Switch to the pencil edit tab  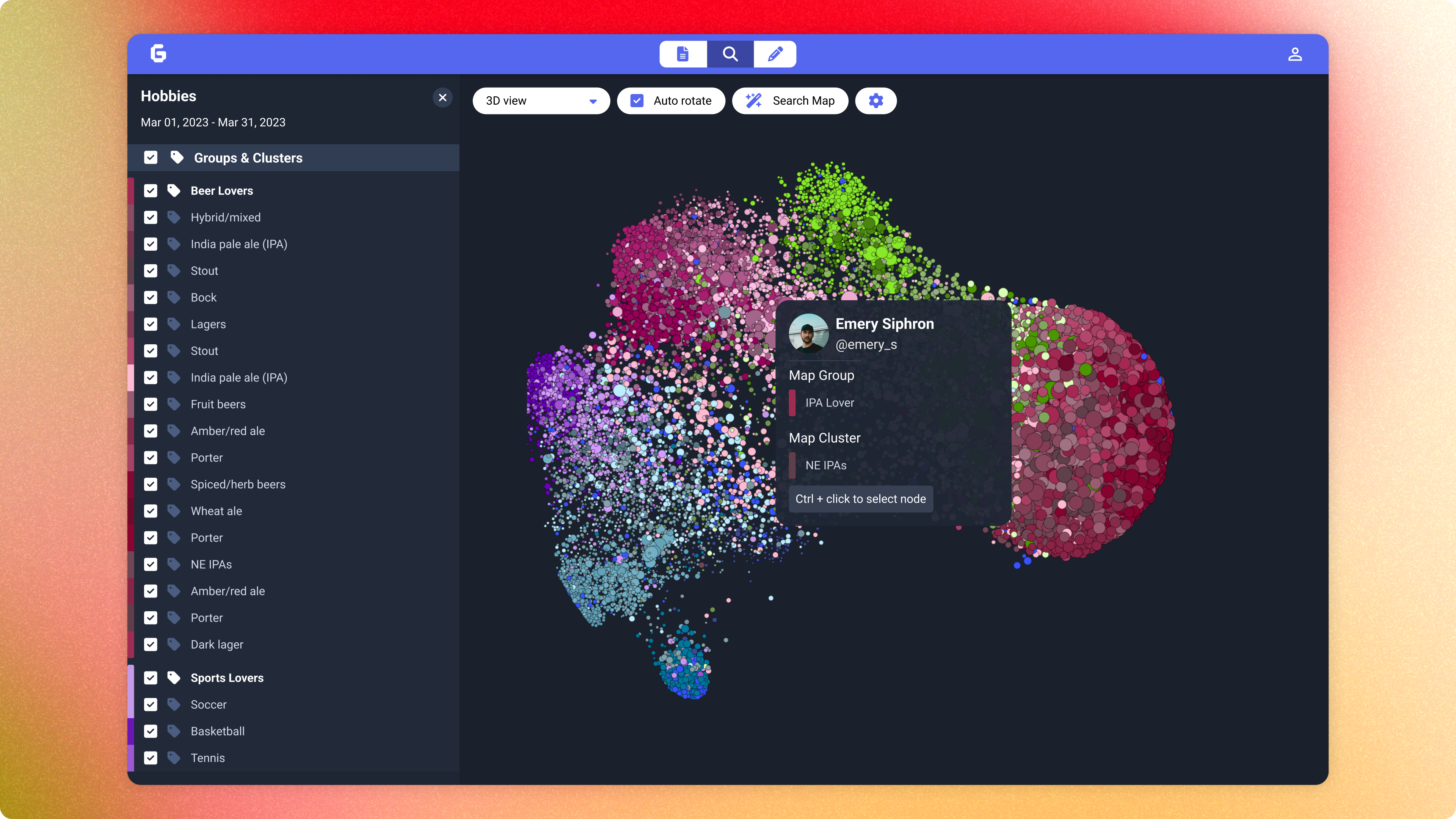(775, 54)
